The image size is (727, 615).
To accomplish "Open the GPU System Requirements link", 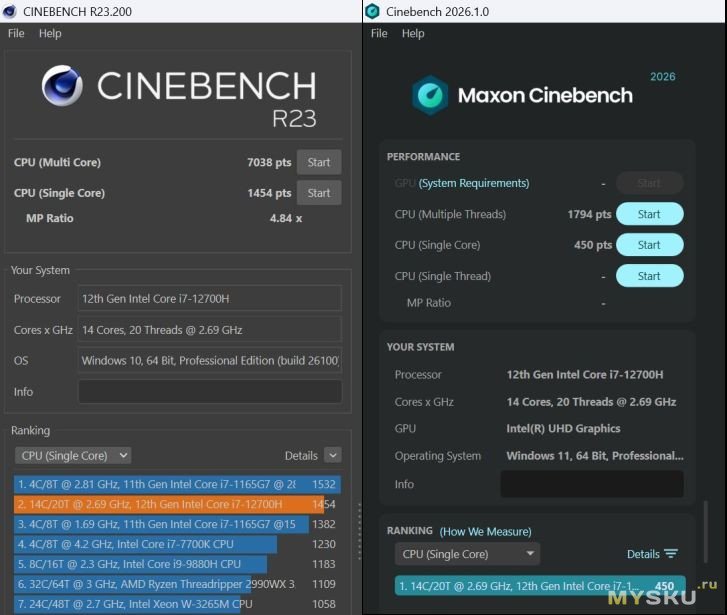I will pos(474,183).
